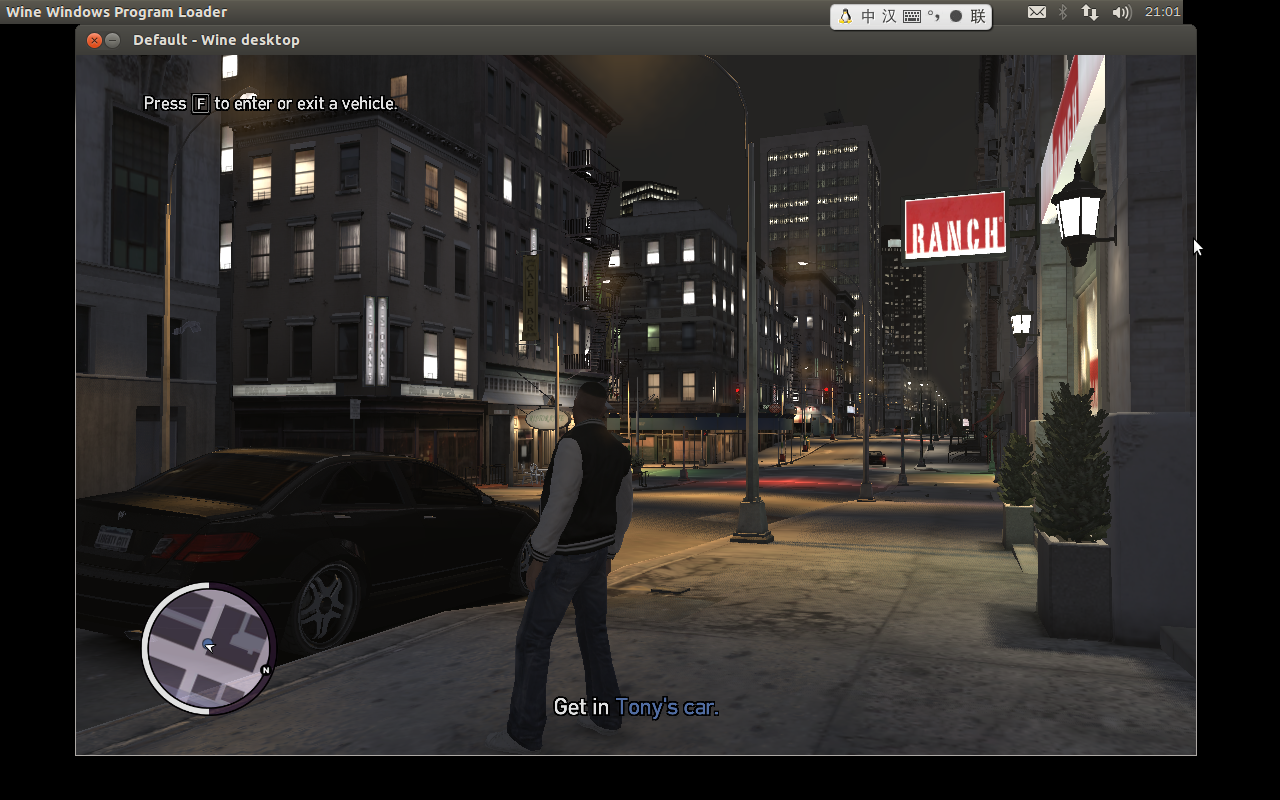Click the F key icon in the hint
This screenshot has width=1280, height=800.
tap(200, 103)
